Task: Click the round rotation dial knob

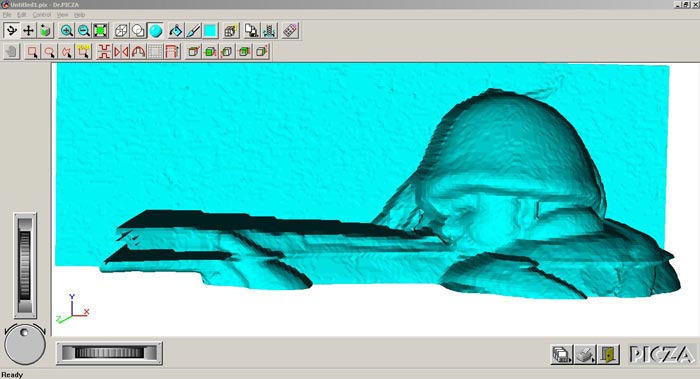Action: (25, 345)
